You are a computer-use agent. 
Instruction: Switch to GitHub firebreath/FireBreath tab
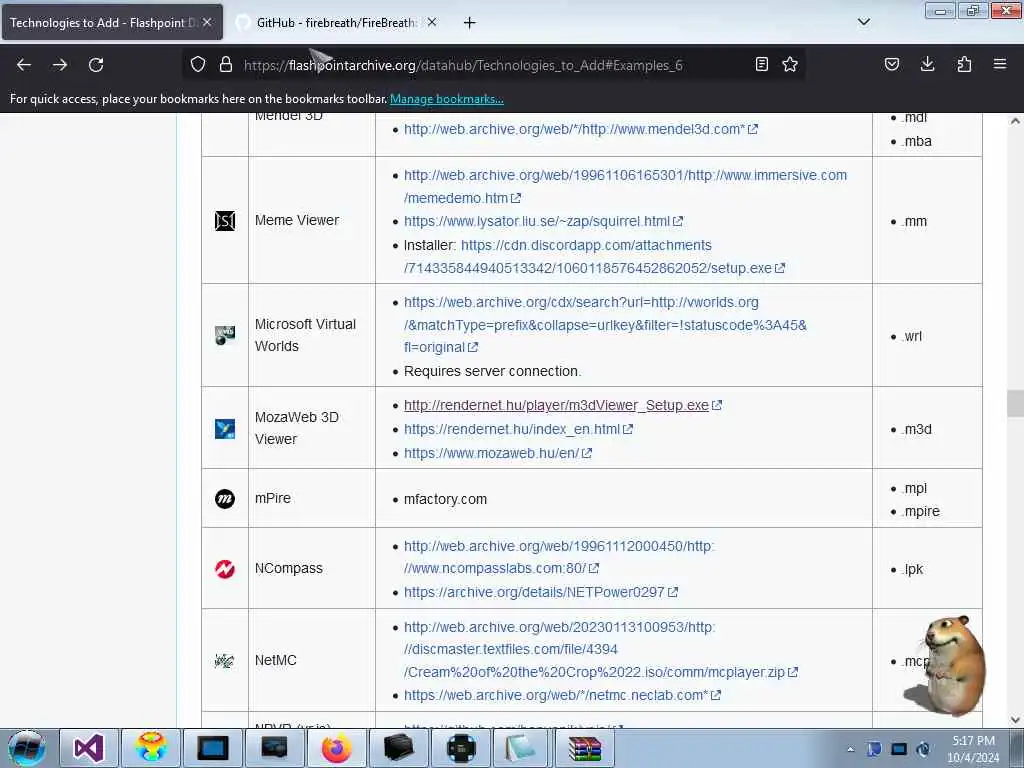336,23
